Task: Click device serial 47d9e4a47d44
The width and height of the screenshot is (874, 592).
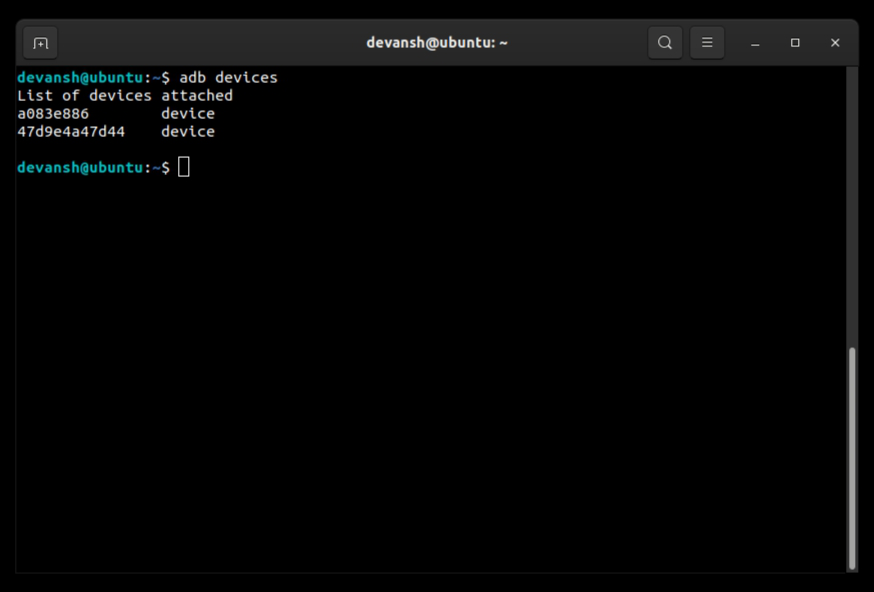Action: coord(71,131)
